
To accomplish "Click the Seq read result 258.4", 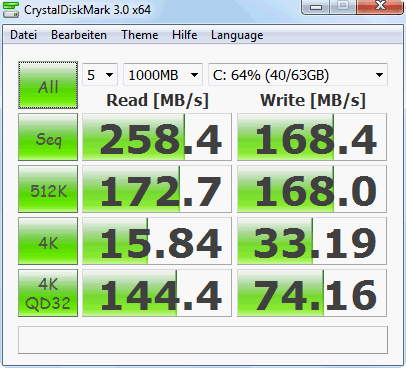I will 157,137.
